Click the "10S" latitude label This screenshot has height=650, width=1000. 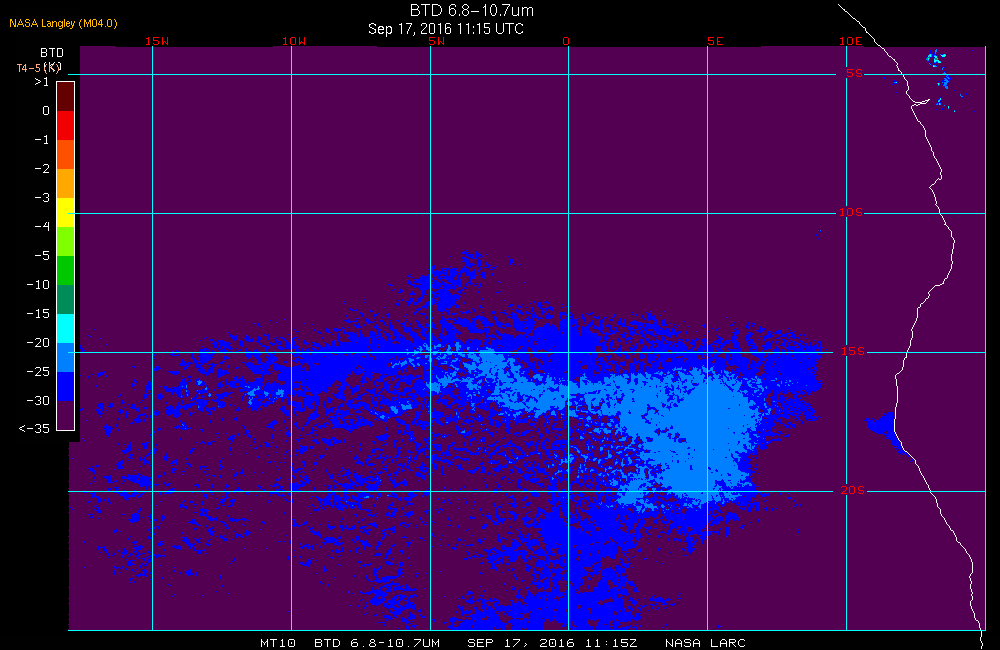(x=850, y=212)
